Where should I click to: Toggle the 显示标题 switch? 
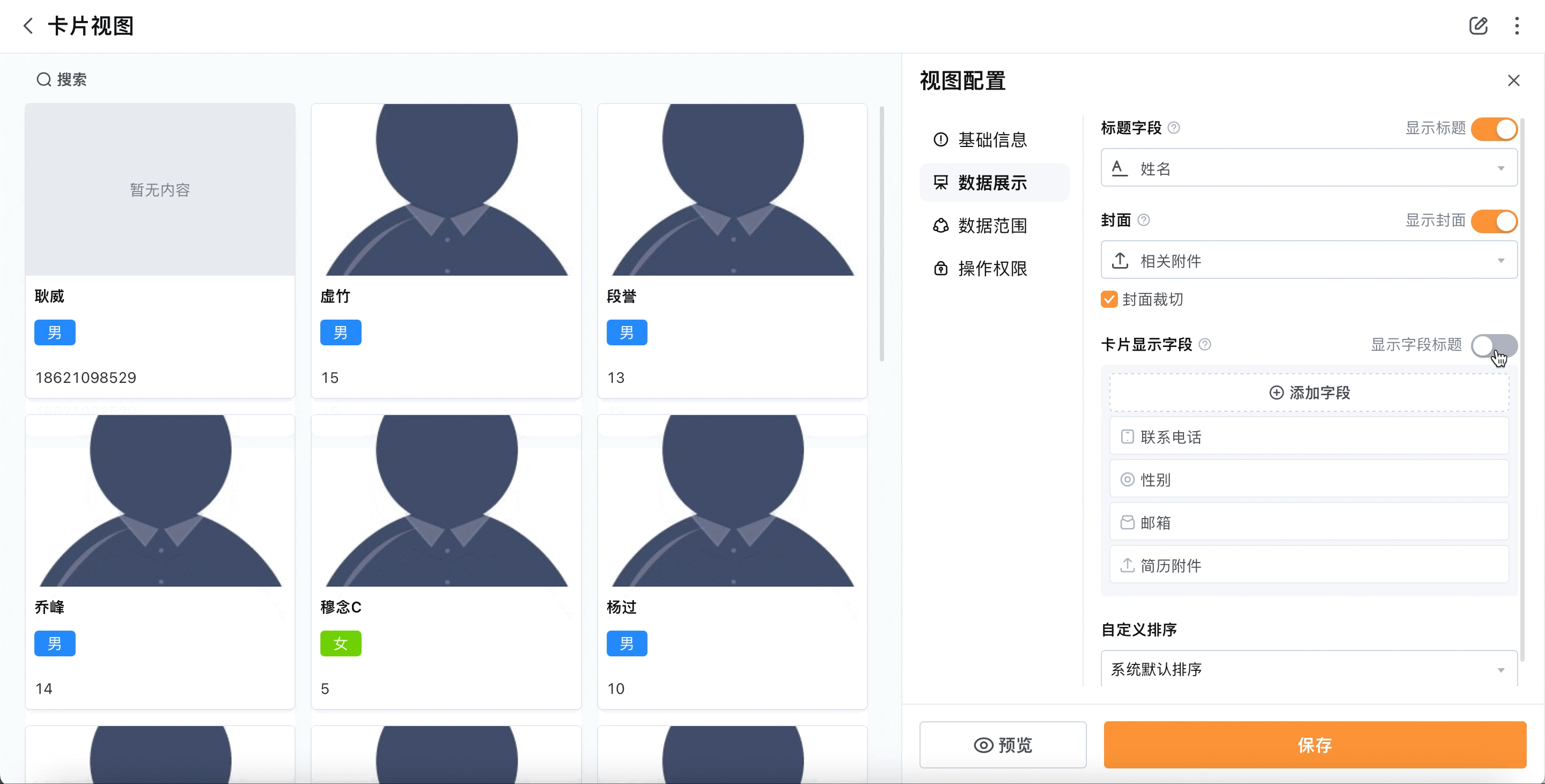[x=1494, y=129]
